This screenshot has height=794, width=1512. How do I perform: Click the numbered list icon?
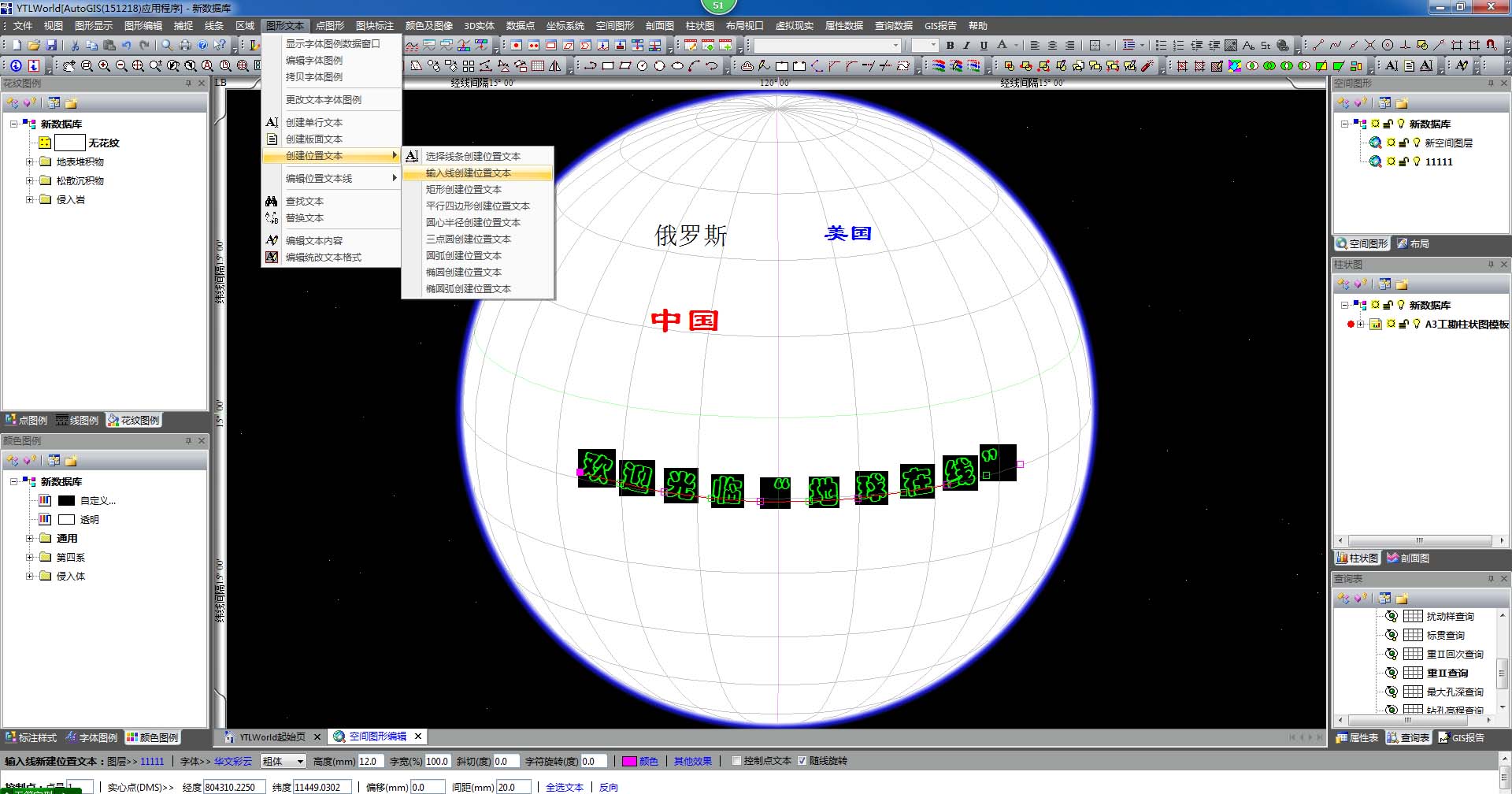[x=1178, y=46]
